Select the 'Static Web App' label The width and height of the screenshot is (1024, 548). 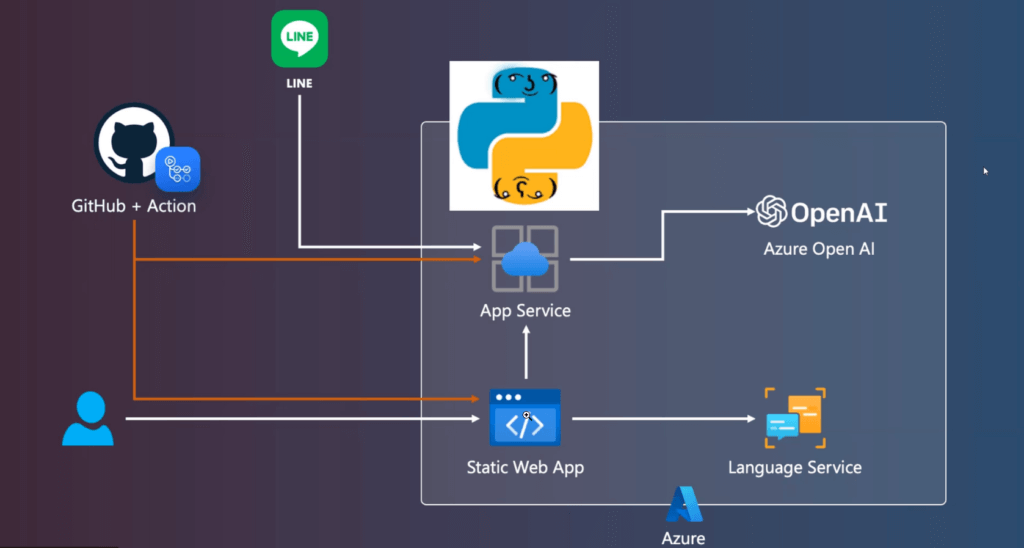(526, 468)
